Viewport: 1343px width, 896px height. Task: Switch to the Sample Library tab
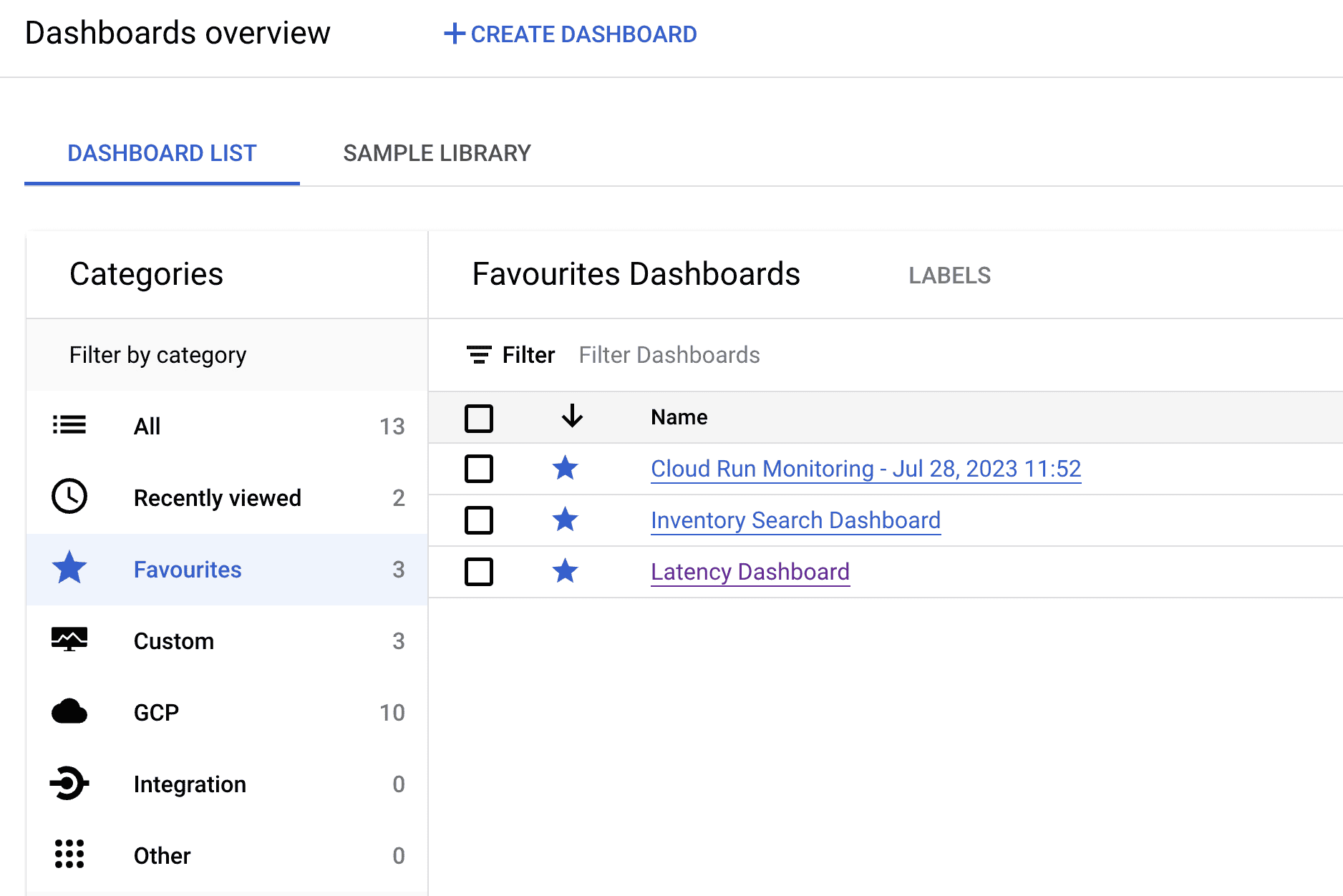(437, 153)
